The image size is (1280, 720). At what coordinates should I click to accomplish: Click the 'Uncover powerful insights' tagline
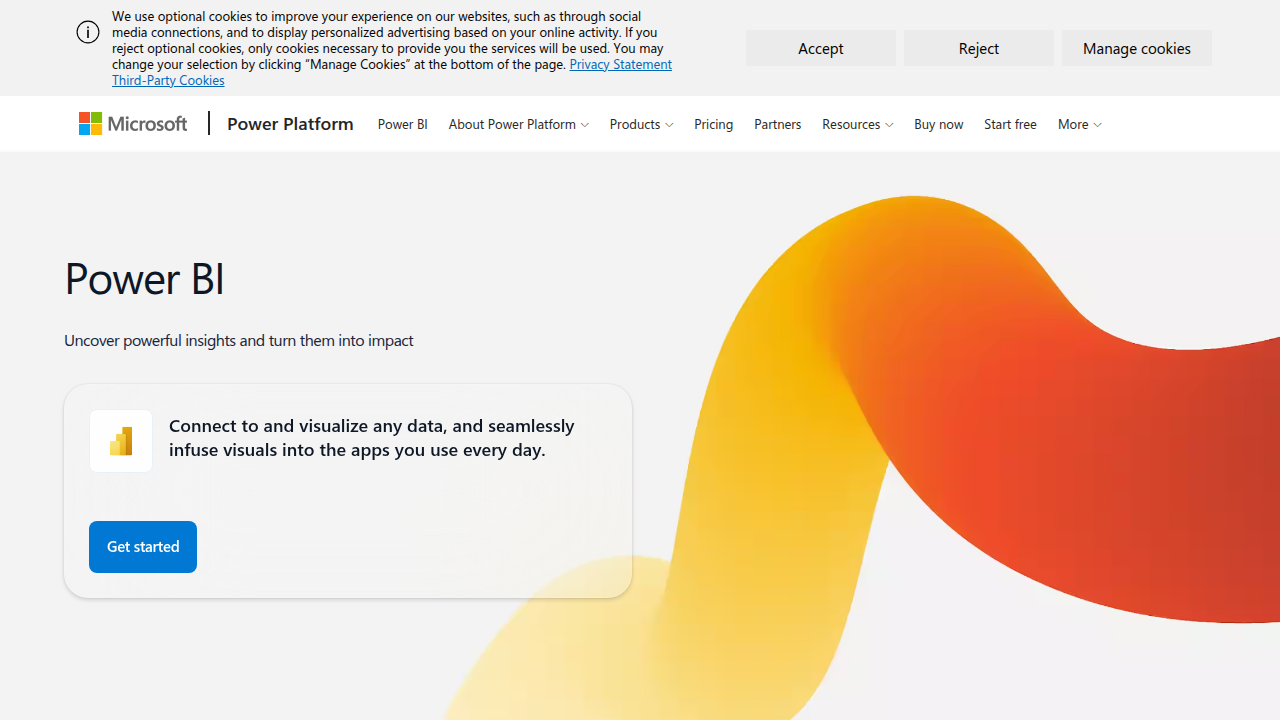[x=239, y=340]
